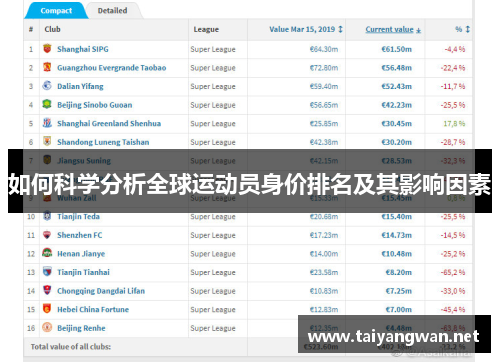Viewport: 500px width, 362px height.
Task: Click the Shanghai SIPG club crest
Action: pyautogui.click(x=47, y=49)
